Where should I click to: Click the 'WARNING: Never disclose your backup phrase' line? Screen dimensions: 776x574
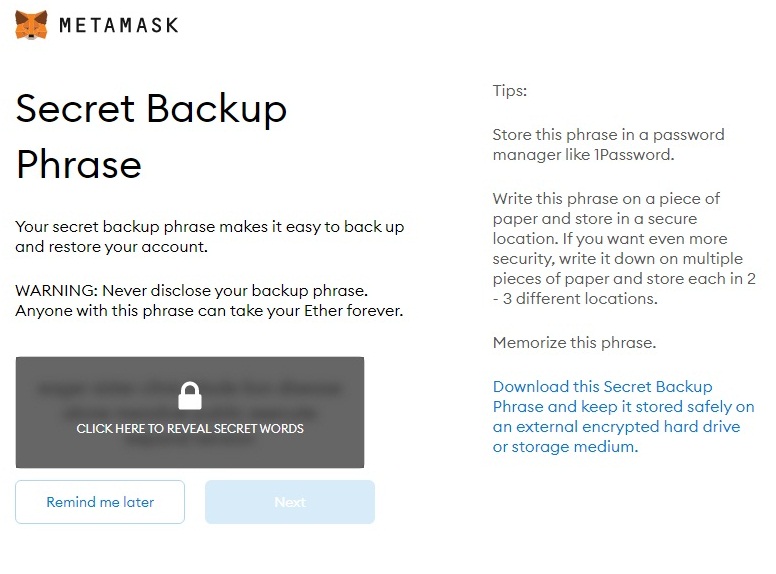point(191,290)
